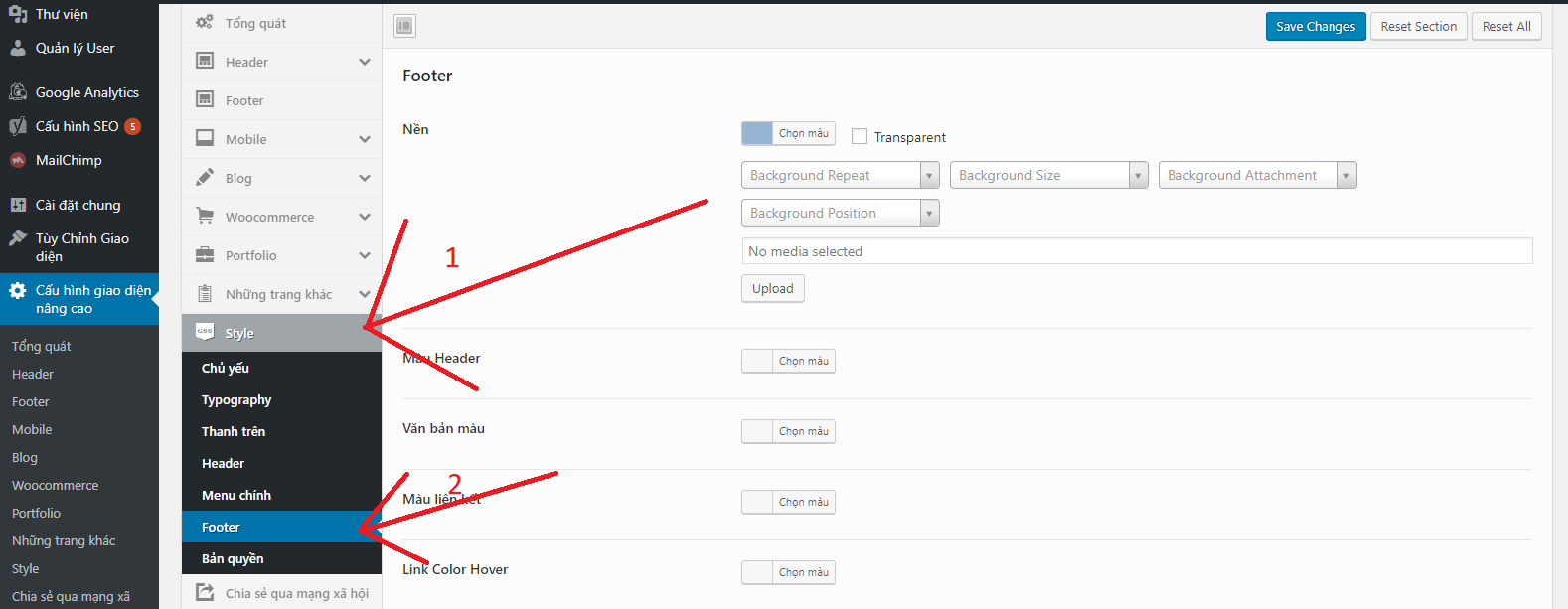Viewport: 1568px width, 609px height.
Task: Click the expand-all sections icon beside Save Changes
Action: tap(404, 26)
